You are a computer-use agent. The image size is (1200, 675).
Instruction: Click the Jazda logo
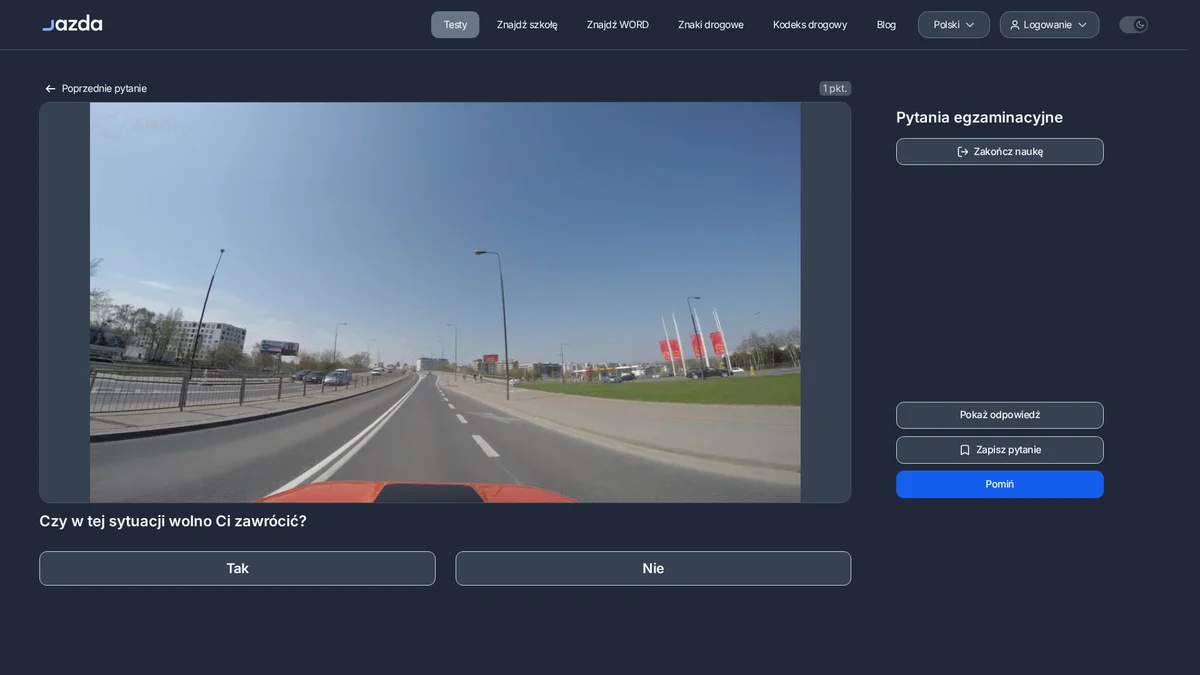coord(72,23)
